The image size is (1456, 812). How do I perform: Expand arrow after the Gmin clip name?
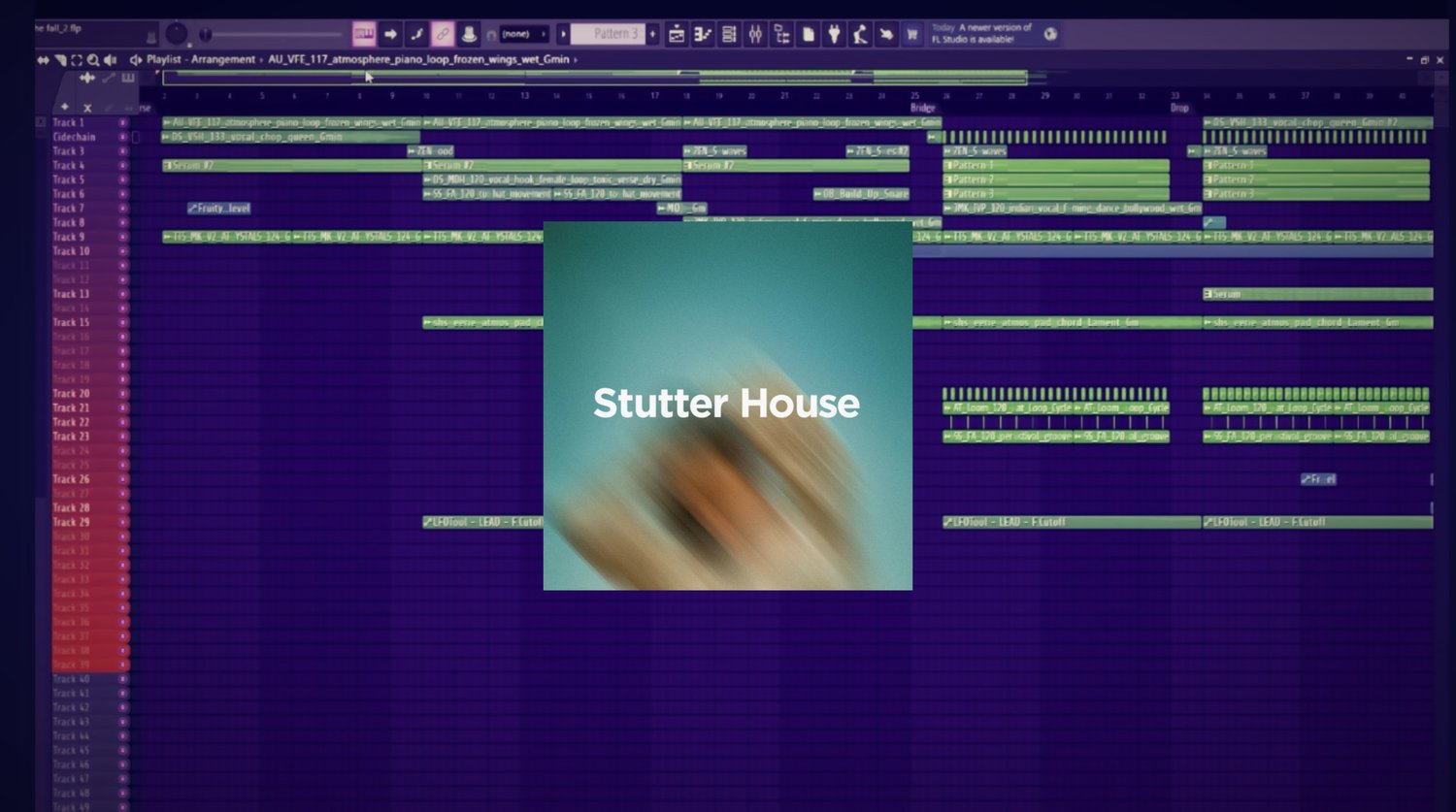[576, 59]
